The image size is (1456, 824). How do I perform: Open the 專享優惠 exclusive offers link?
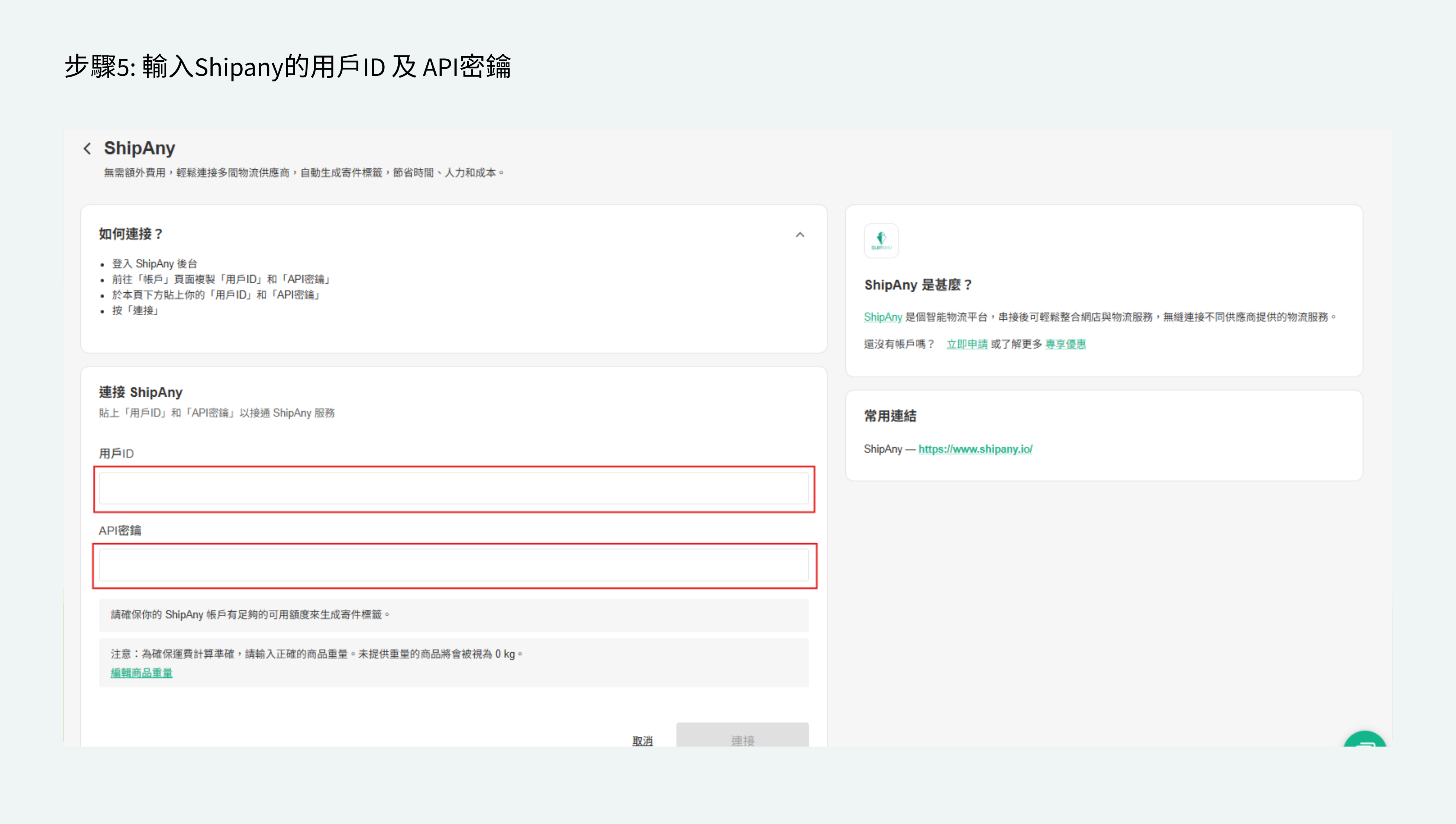[1065, 344]
